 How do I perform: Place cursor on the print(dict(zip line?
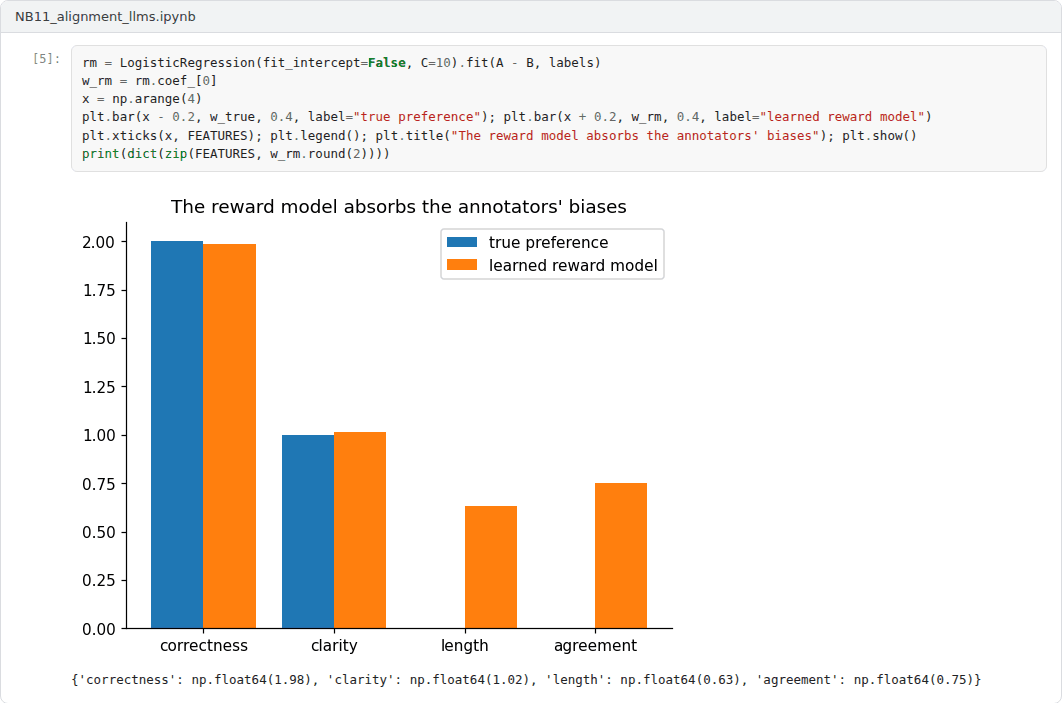coord(236,154)
